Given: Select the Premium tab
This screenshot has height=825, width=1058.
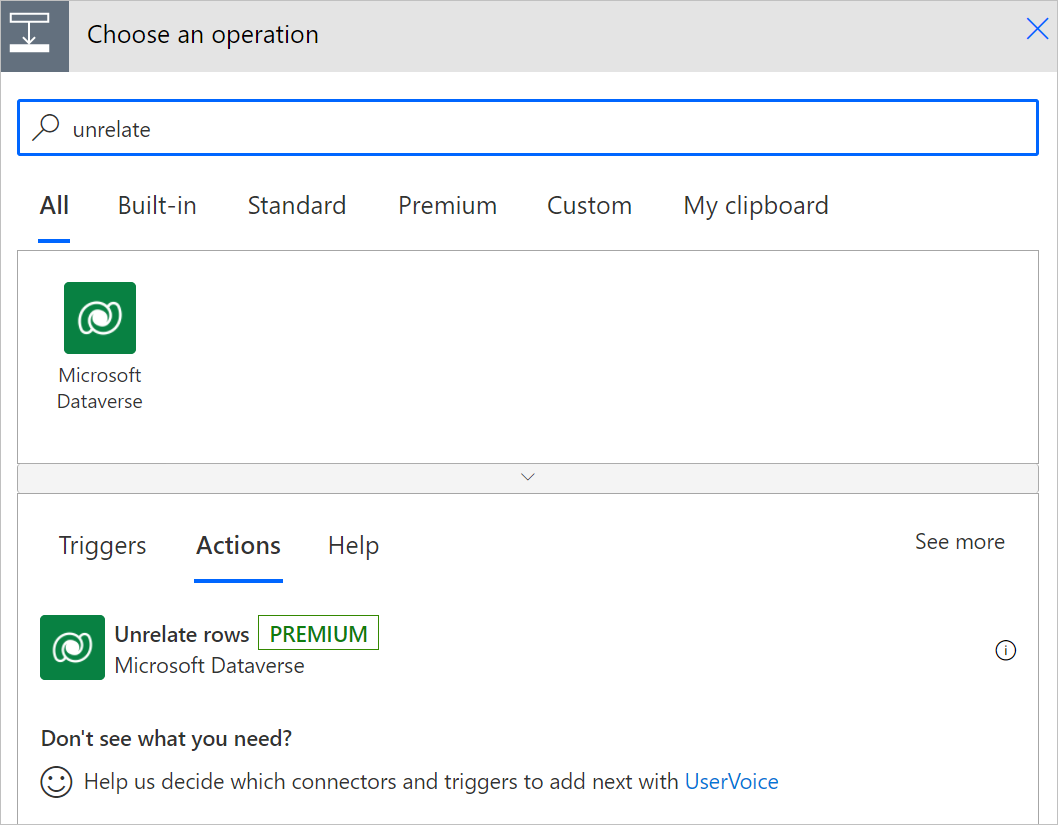Looking at the screenshot, I should (x=447, y=206).
